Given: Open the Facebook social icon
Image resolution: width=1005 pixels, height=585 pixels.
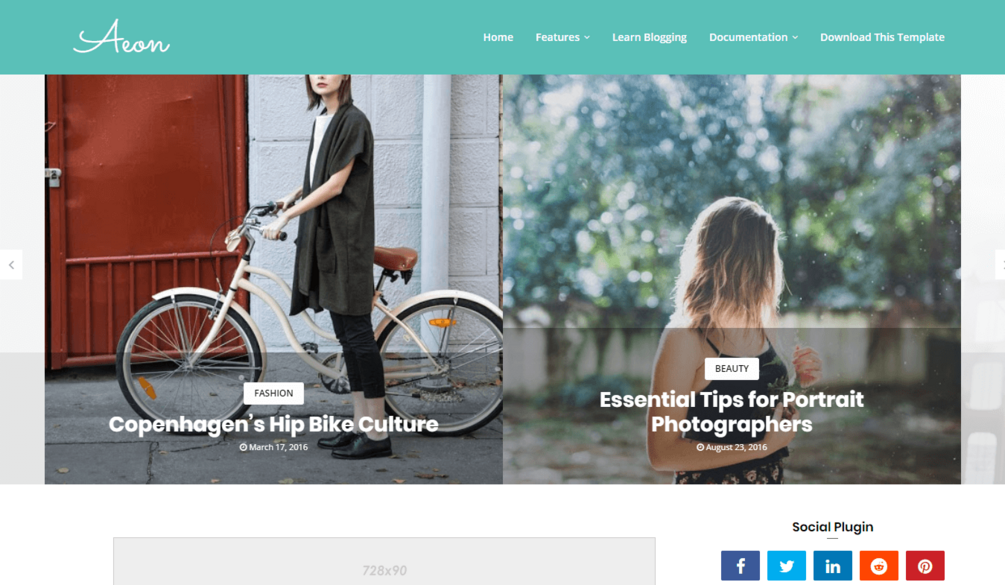Looking at the screenshot, I should (740, 566).
